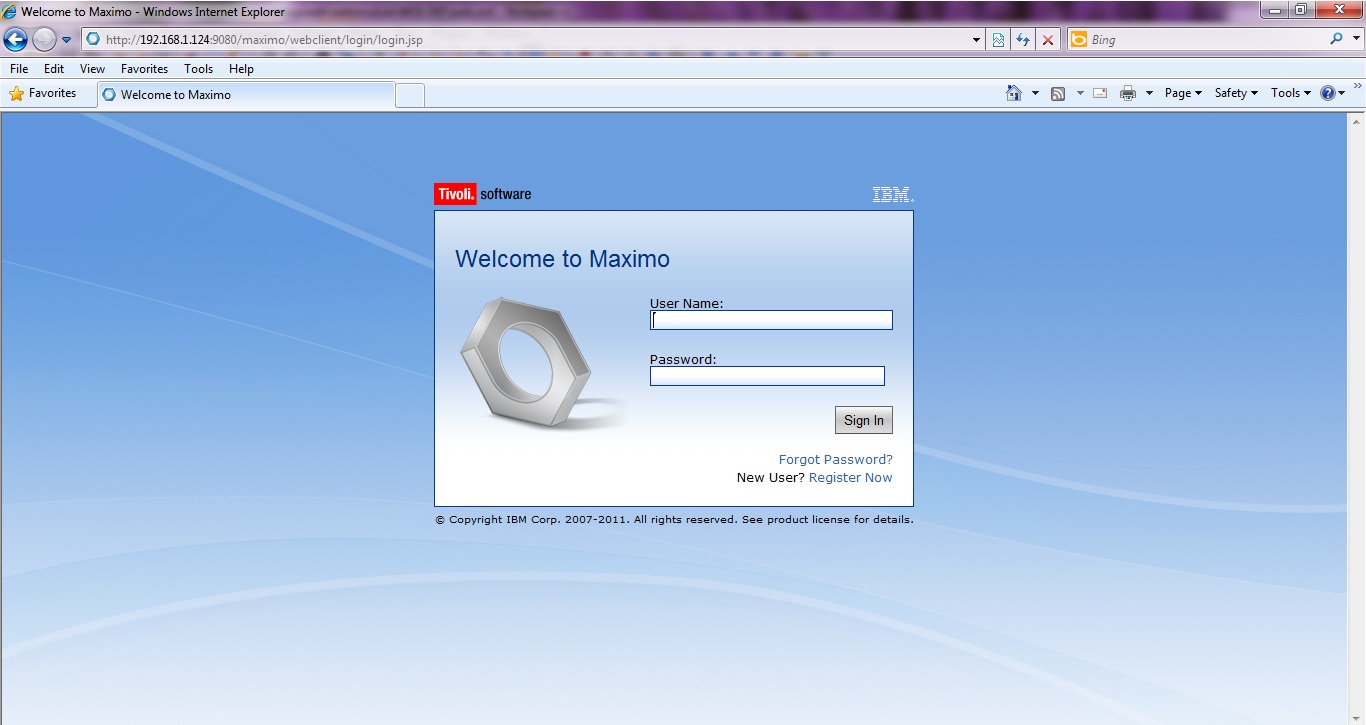Click inside the User Name field
The width and height of the screenshot is (1366, 725).
[x=770, y=319]
